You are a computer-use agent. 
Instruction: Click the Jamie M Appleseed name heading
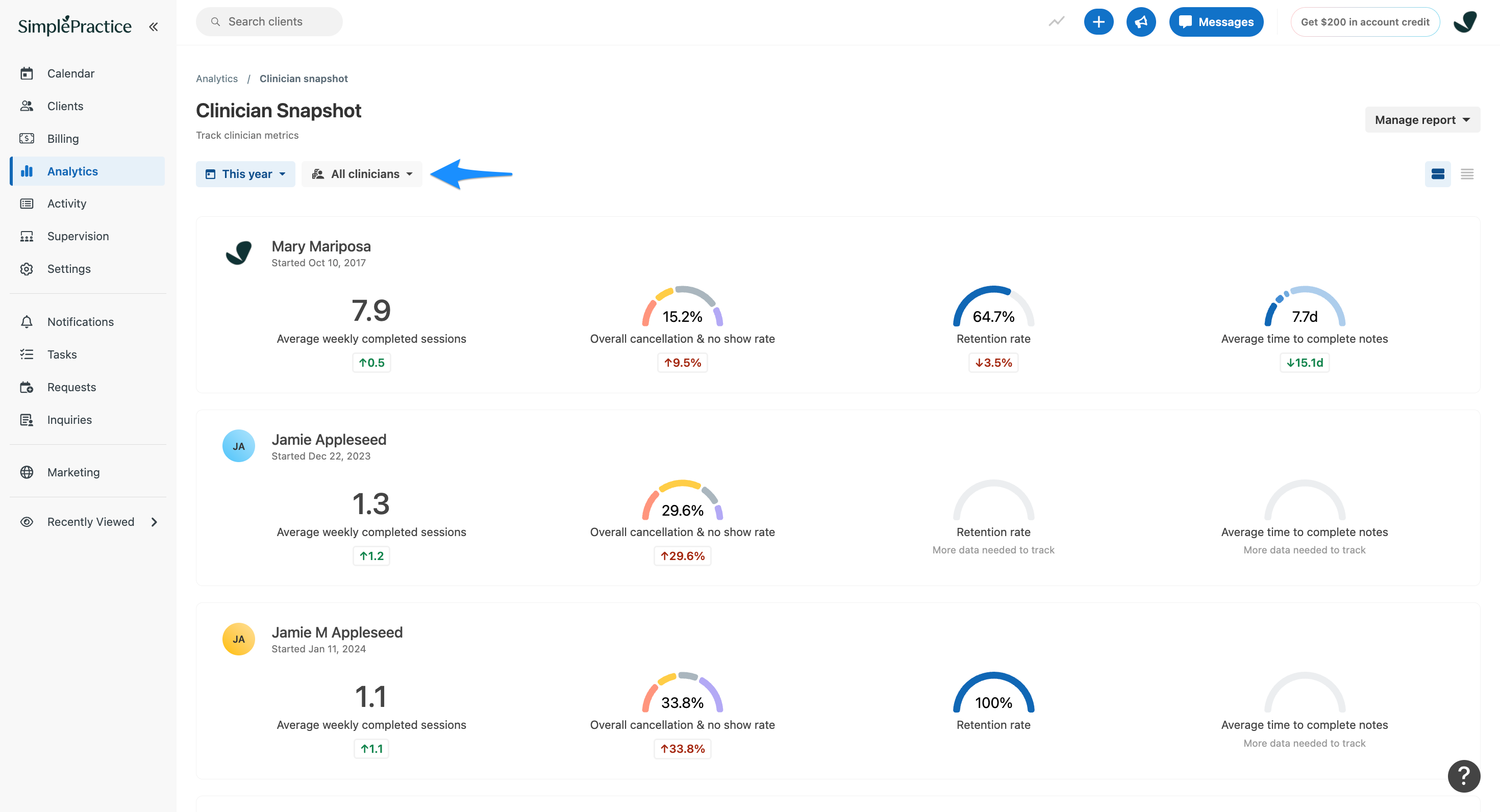click(337, 632)
